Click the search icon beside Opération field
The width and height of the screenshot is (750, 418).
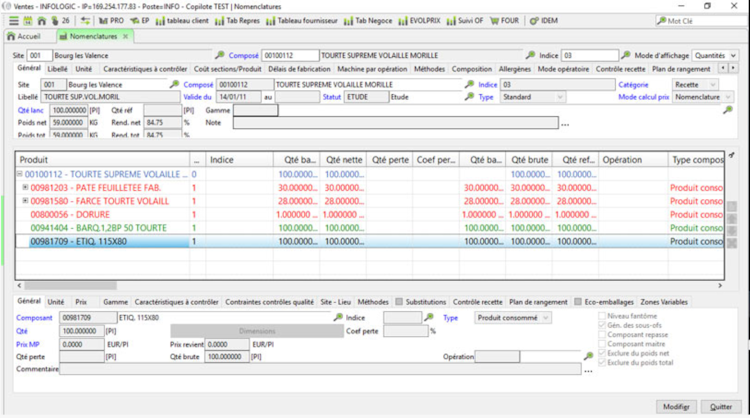588,356
